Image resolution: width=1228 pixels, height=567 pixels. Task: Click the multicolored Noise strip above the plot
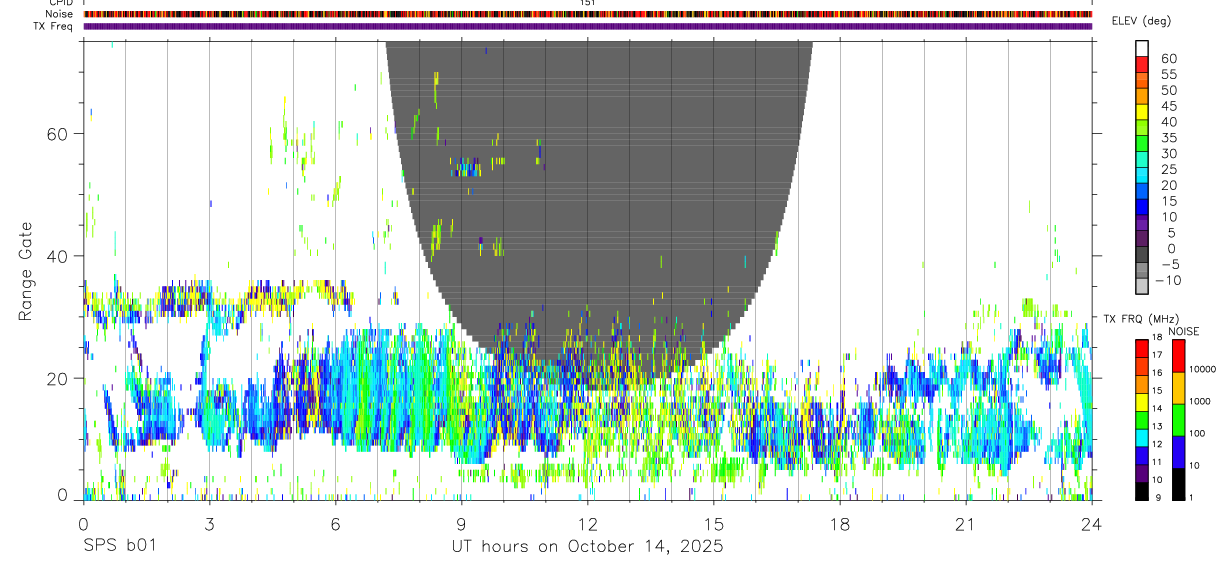coord(588,14)
